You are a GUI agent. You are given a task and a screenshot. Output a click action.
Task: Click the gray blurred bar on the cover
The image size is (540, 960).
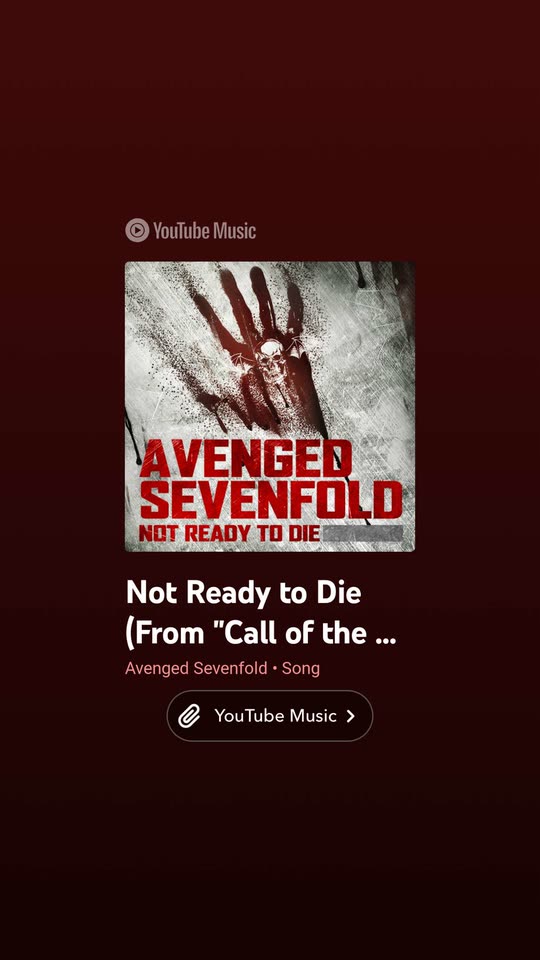point(362,533)
